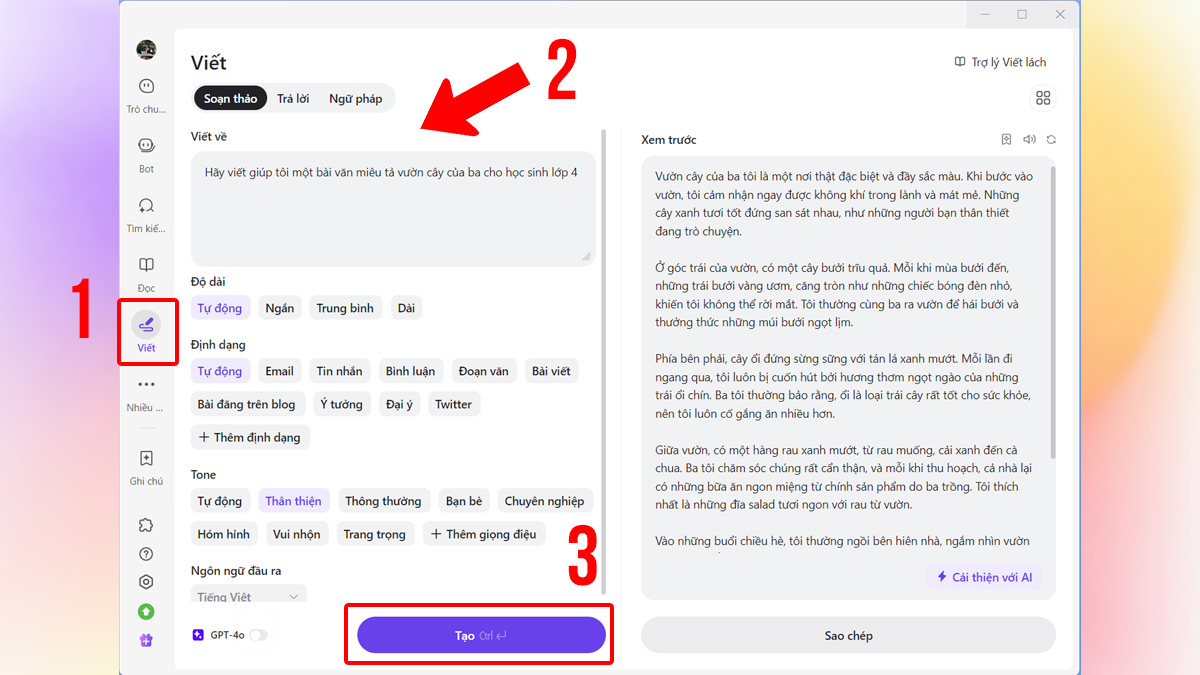The width and height of the screenshot is (1200, 675).
Task: Open the Đọc reading icon
Action: point(147,265)
